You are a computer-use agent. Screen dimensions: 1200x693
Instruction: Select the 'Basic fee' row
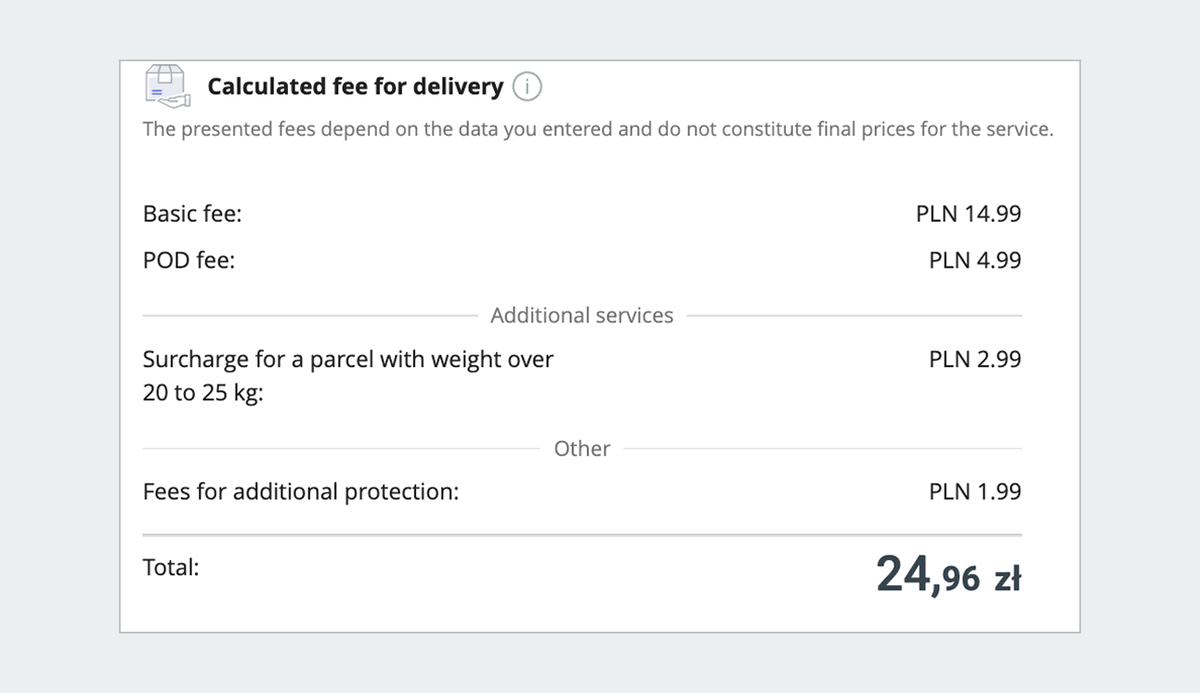(192, 213)
